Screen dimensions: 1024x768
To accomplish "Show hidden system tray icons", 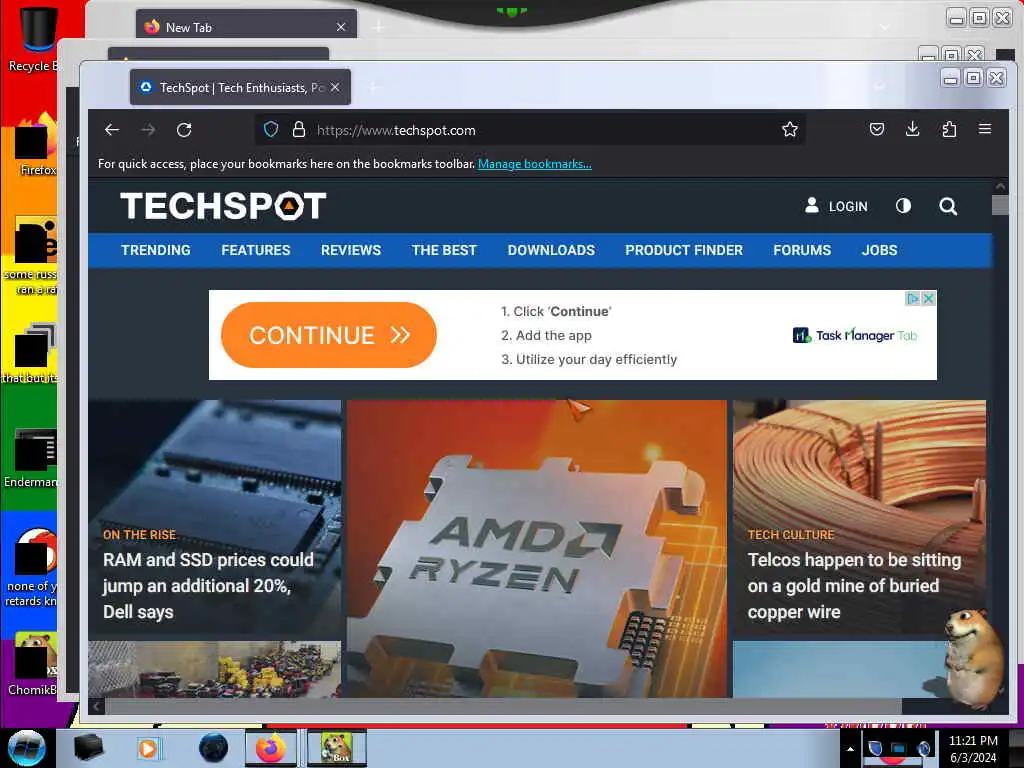I will pyautogui.click(x=850, y=749).
